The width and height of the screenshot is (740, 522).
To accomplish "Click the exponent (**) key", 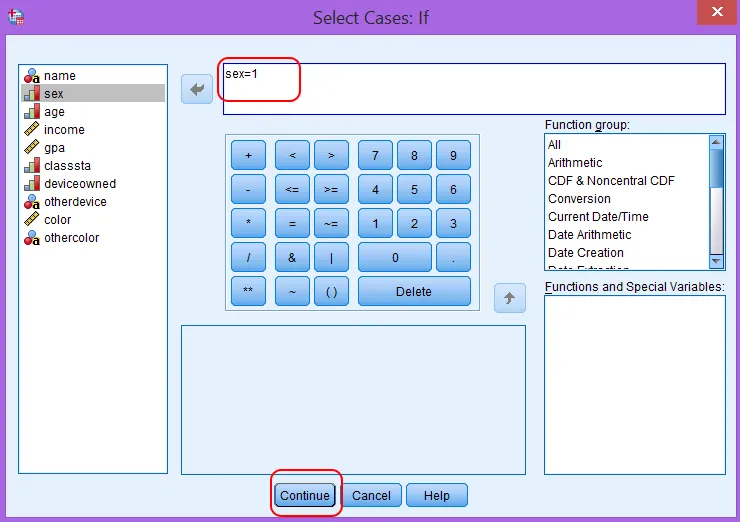I will tap(248, 291).
